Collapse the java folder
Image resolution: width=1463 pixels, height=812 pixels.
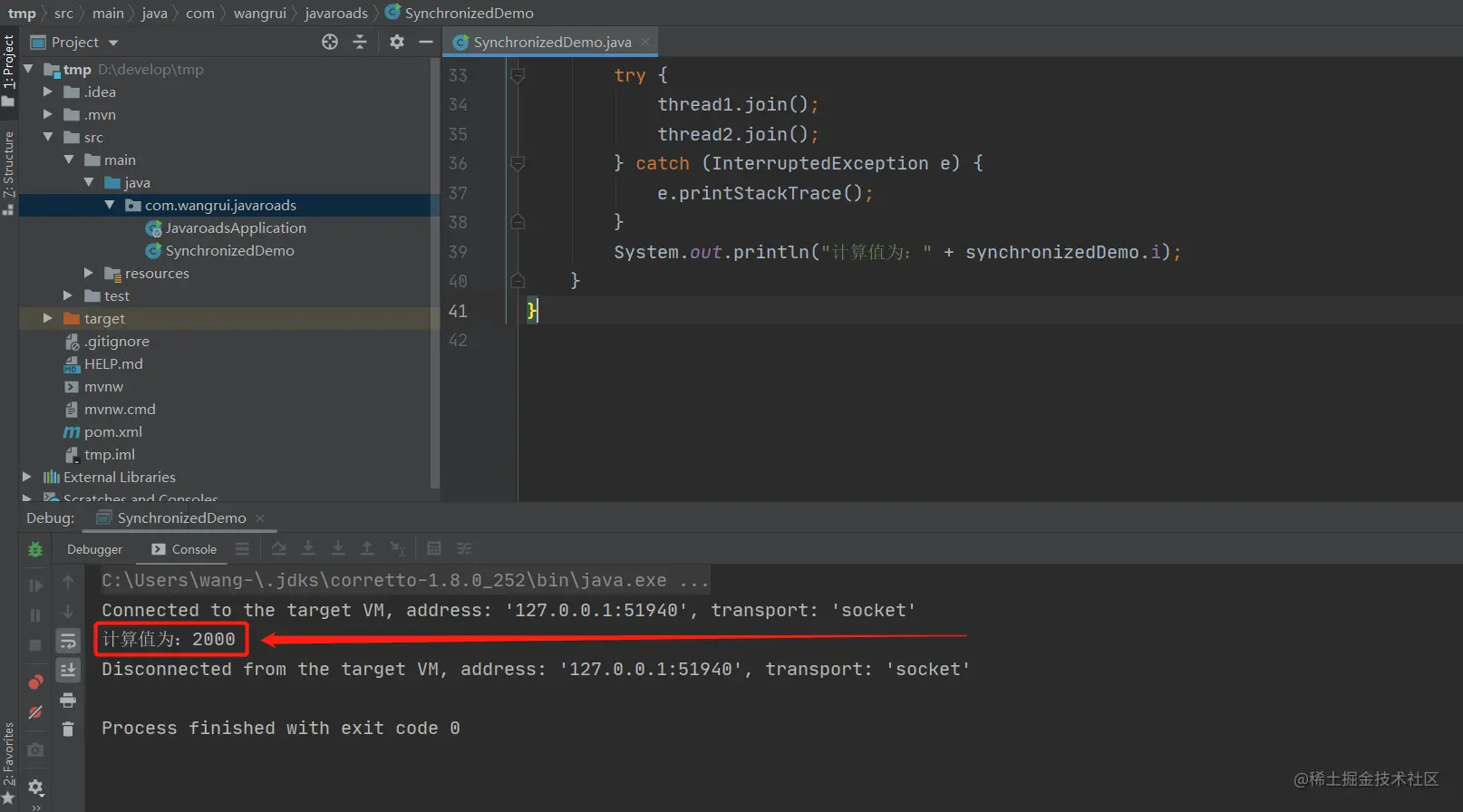pyautogui.click(x=89, y=182)
